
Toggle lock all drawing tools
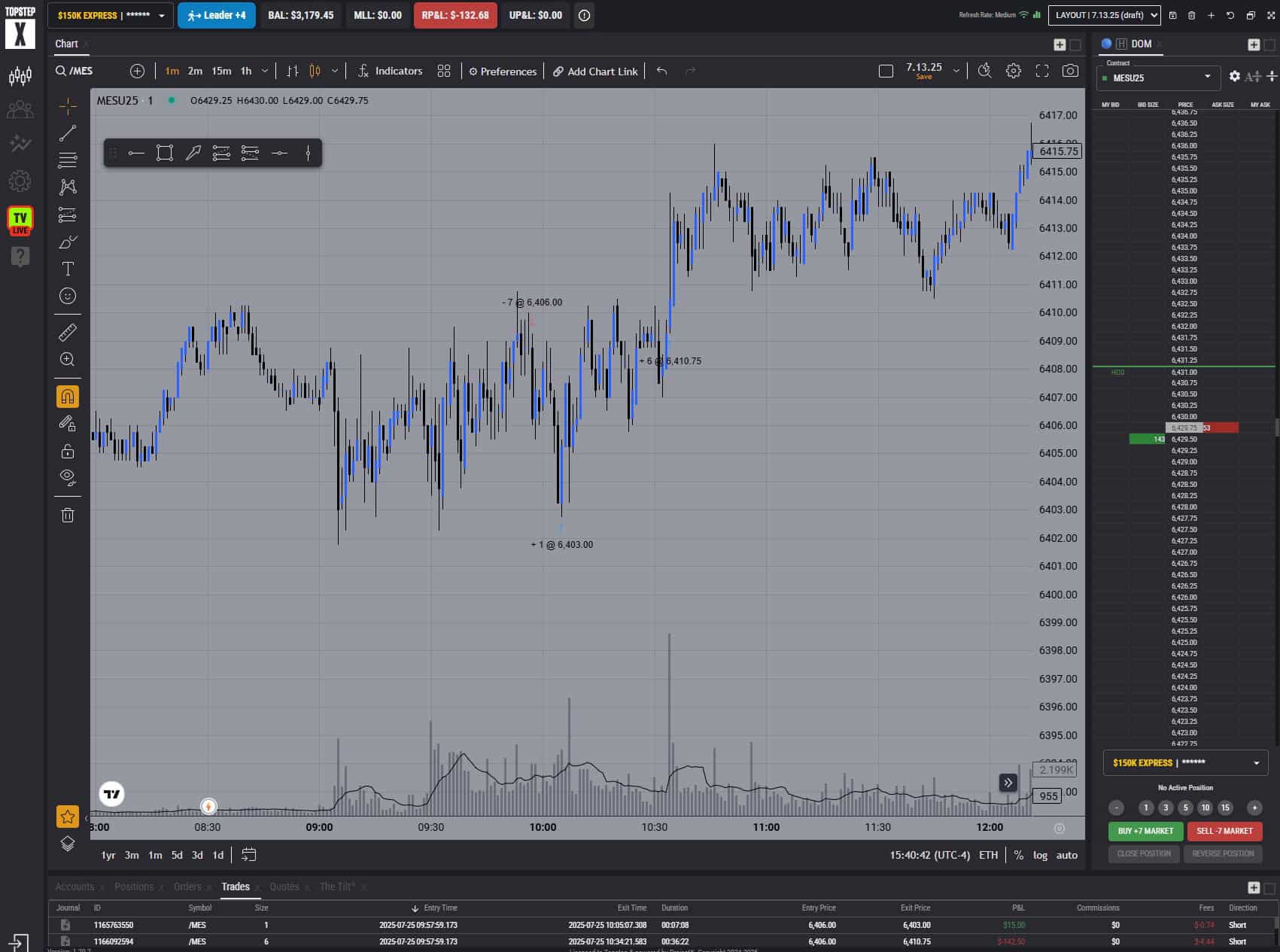(68, 451)
